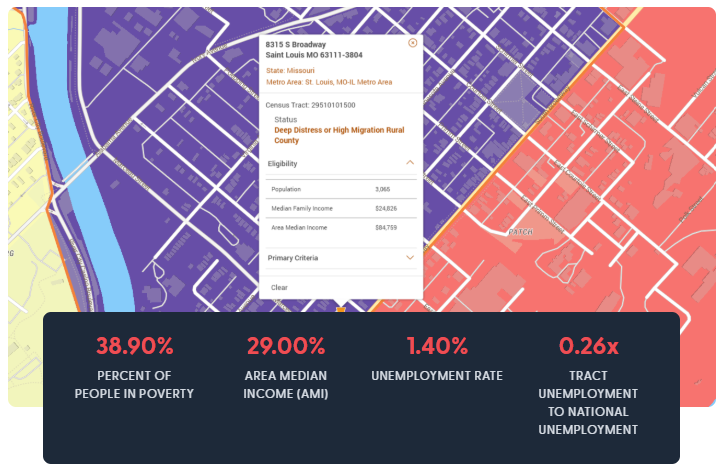The height and width of the screenshot is (469, 723).
Task: Click the 1.40% unemployment rate stat
Action: pos(436,347)
